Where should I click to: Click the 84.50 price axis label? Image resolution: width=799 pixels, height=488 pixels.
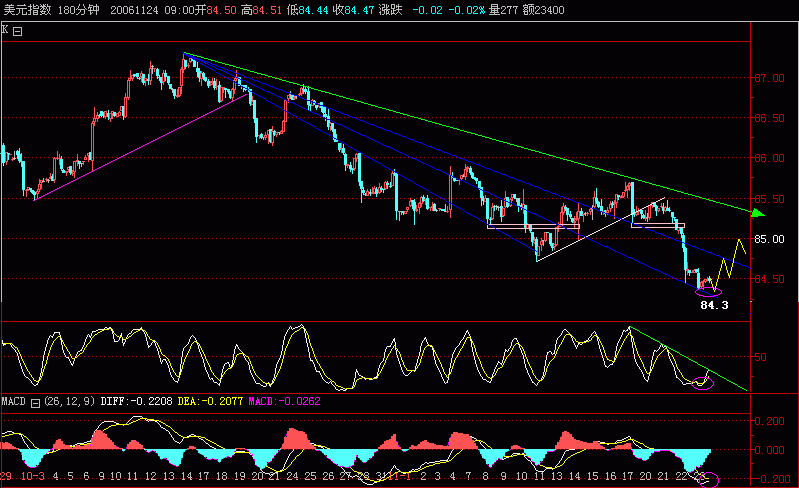click(769, 279)
